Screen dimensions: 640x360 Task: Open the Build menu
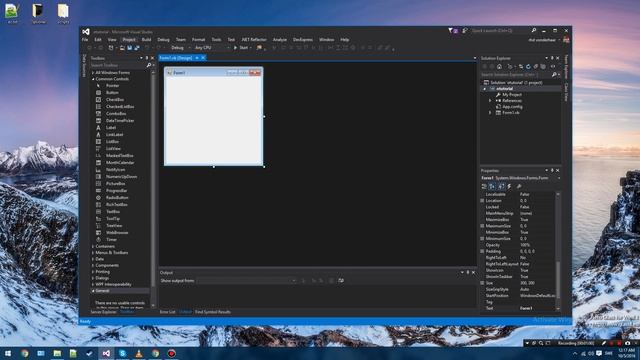(147, 40)
